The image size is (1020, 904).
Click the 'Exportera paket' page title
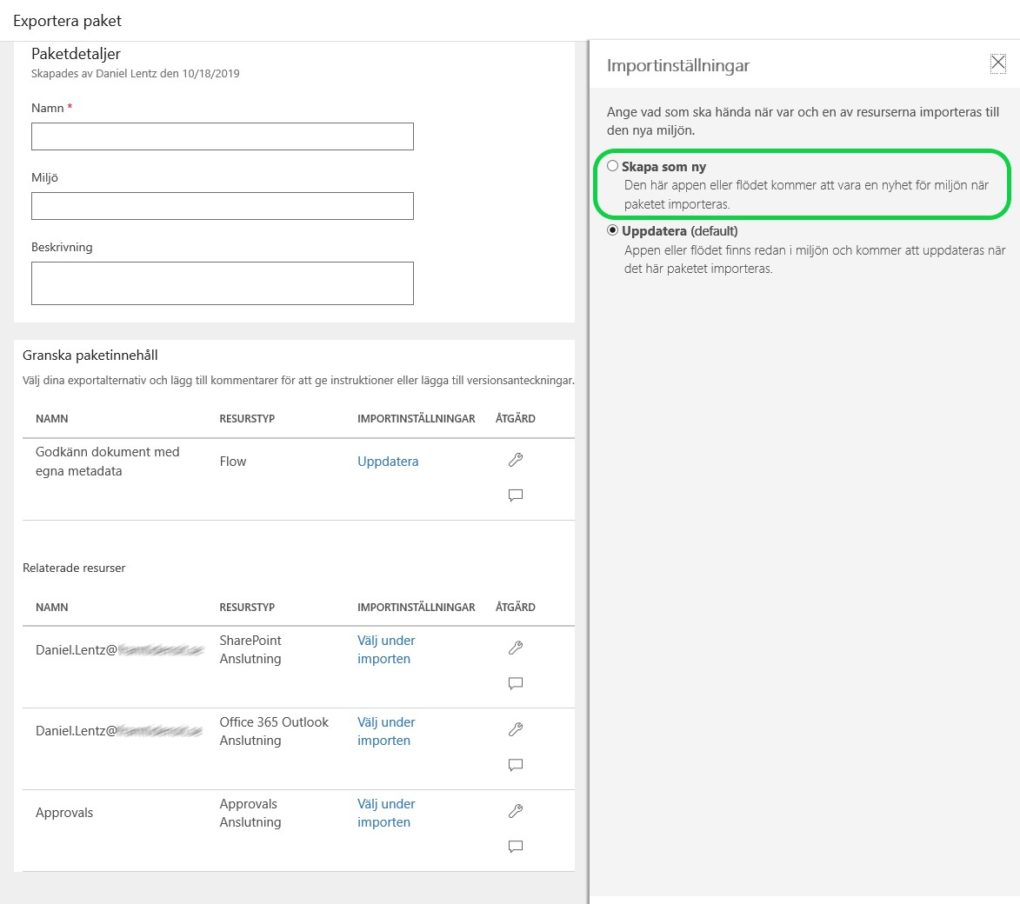tap(68, 21)
